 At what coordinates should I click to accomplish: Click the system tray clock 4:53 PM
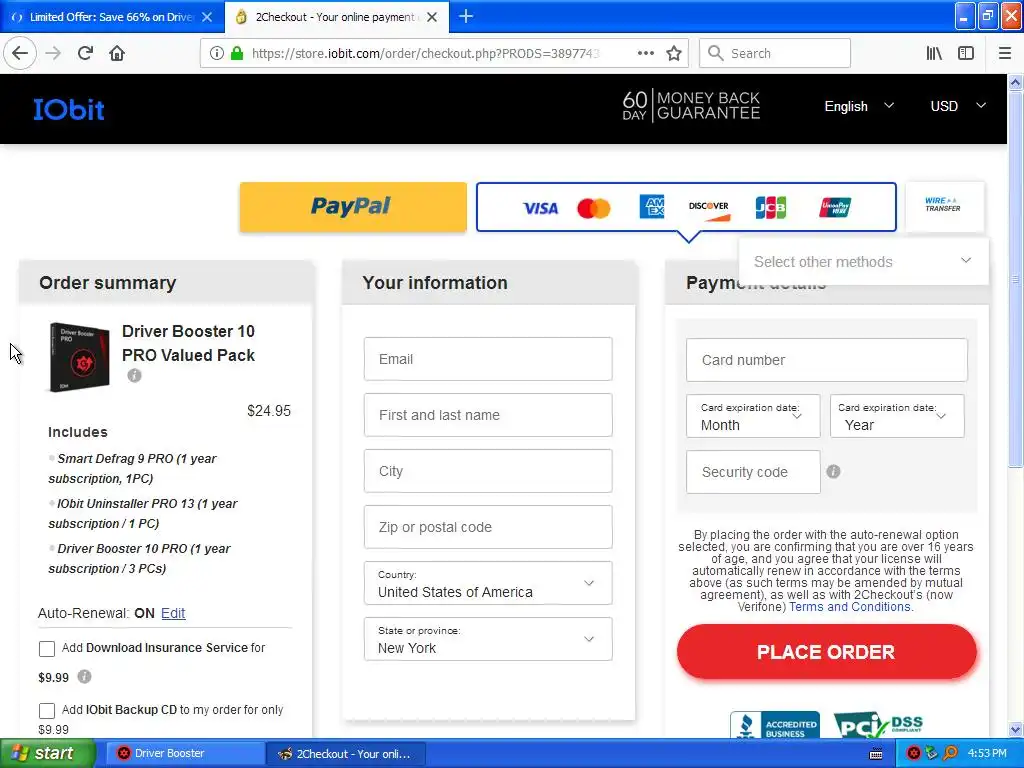pos(987,754)
